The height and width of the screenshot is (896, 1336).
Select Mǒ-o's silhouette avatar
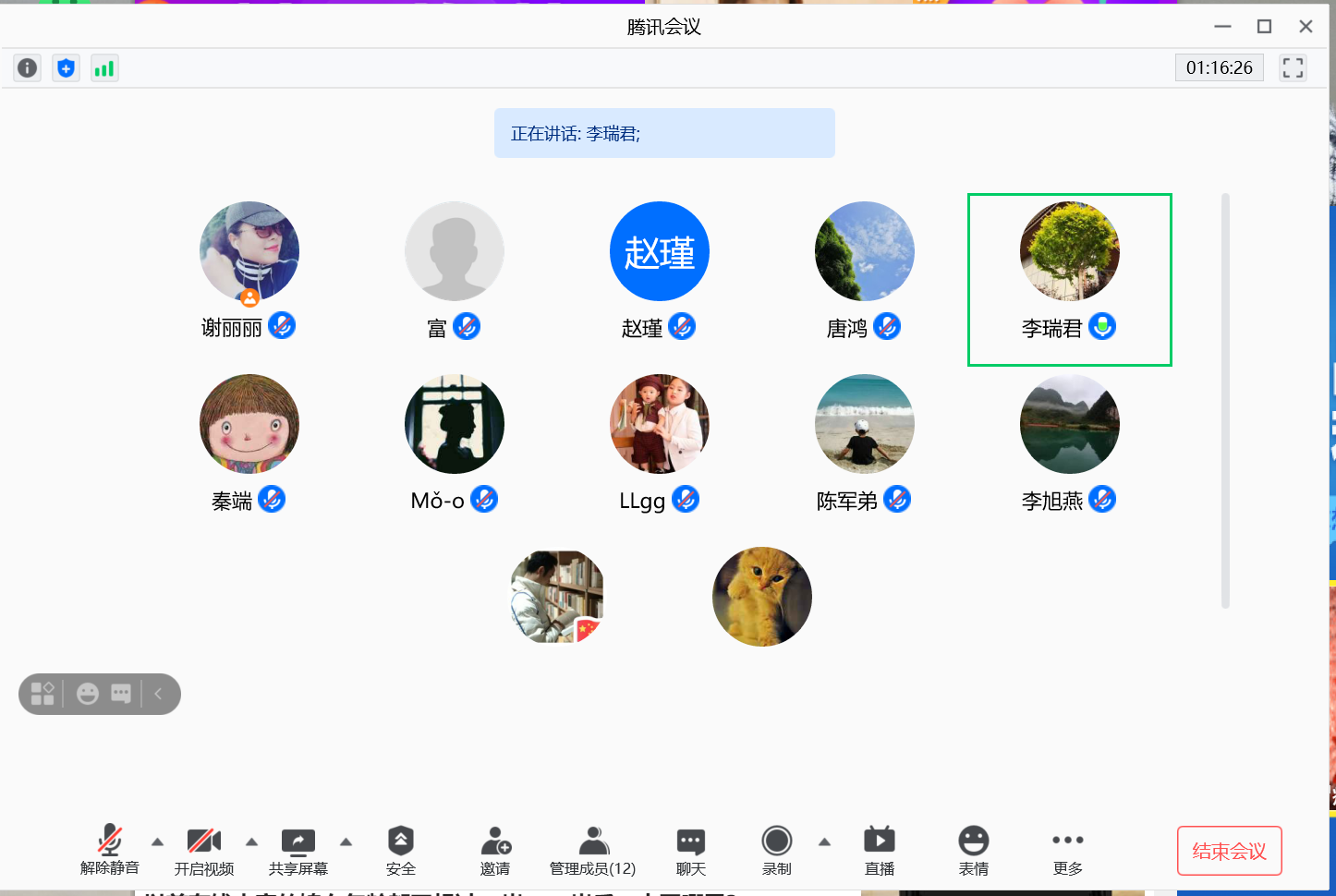point(455,424)
